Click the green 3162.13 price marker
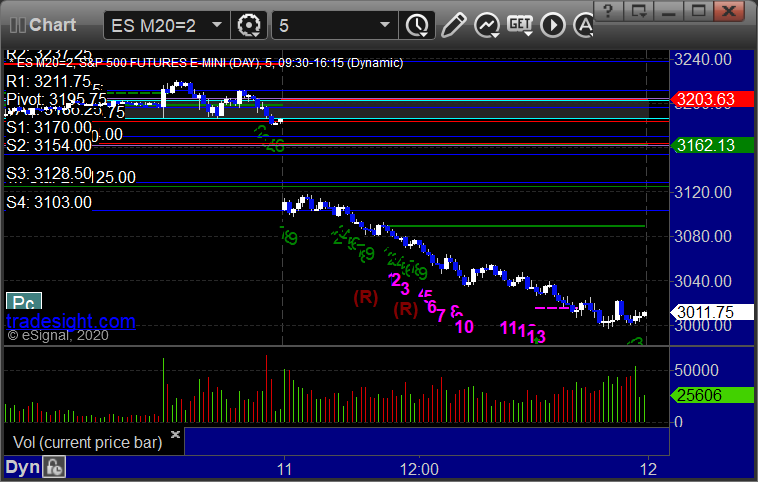Image resolution: width=758 pixels, height=482 pixels. pos(712,145)
